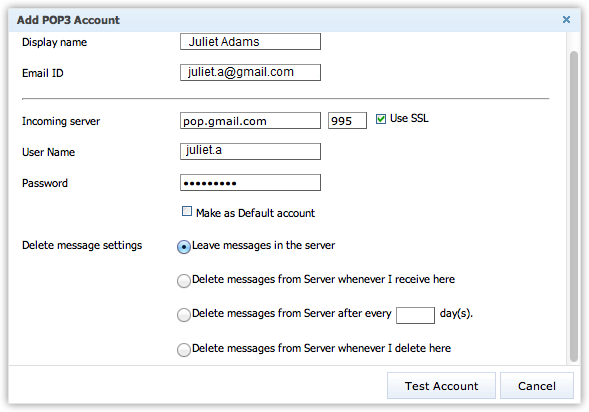589x412 pixels.
Task: Close the Add POP3 Account dialog
Action: point(566,20)
